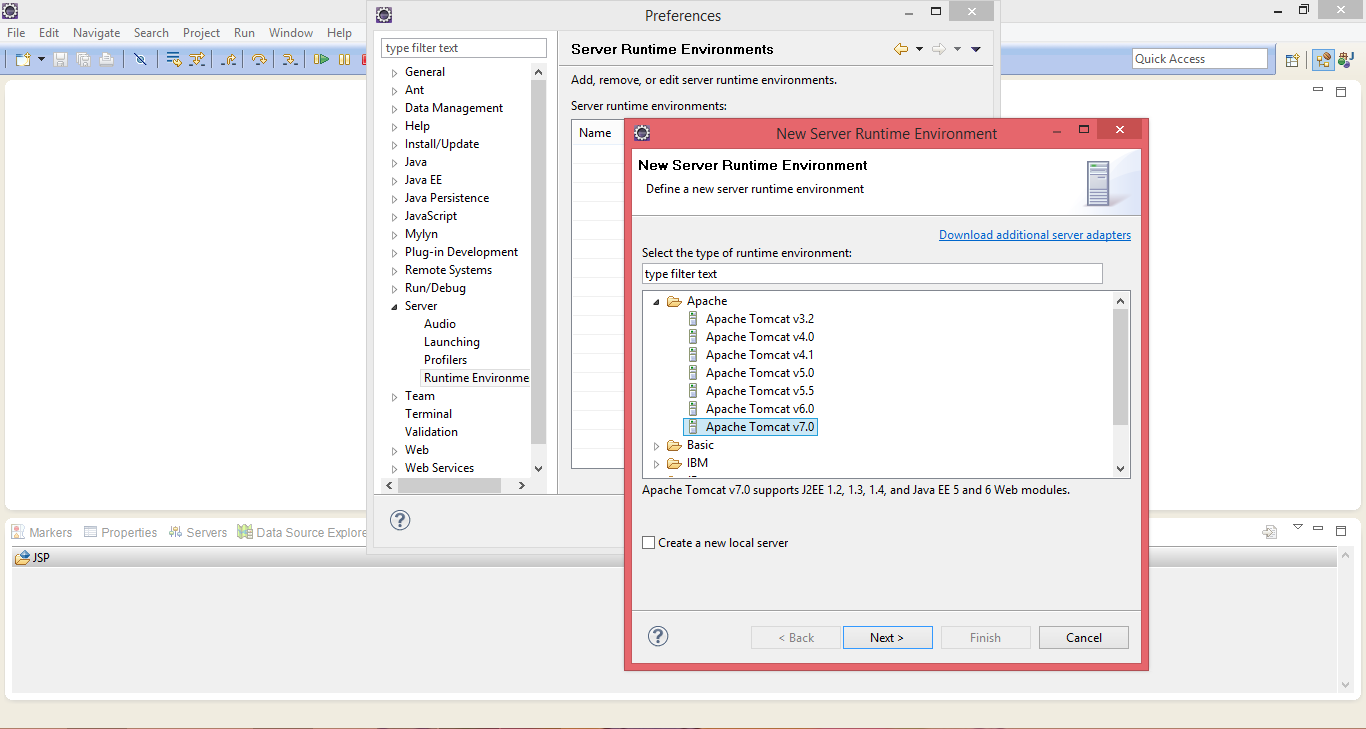Image resolution: width=1366 pixels, height=729 pixels.
Task: Open the Java EE perspective icon
Action: 1323,59
